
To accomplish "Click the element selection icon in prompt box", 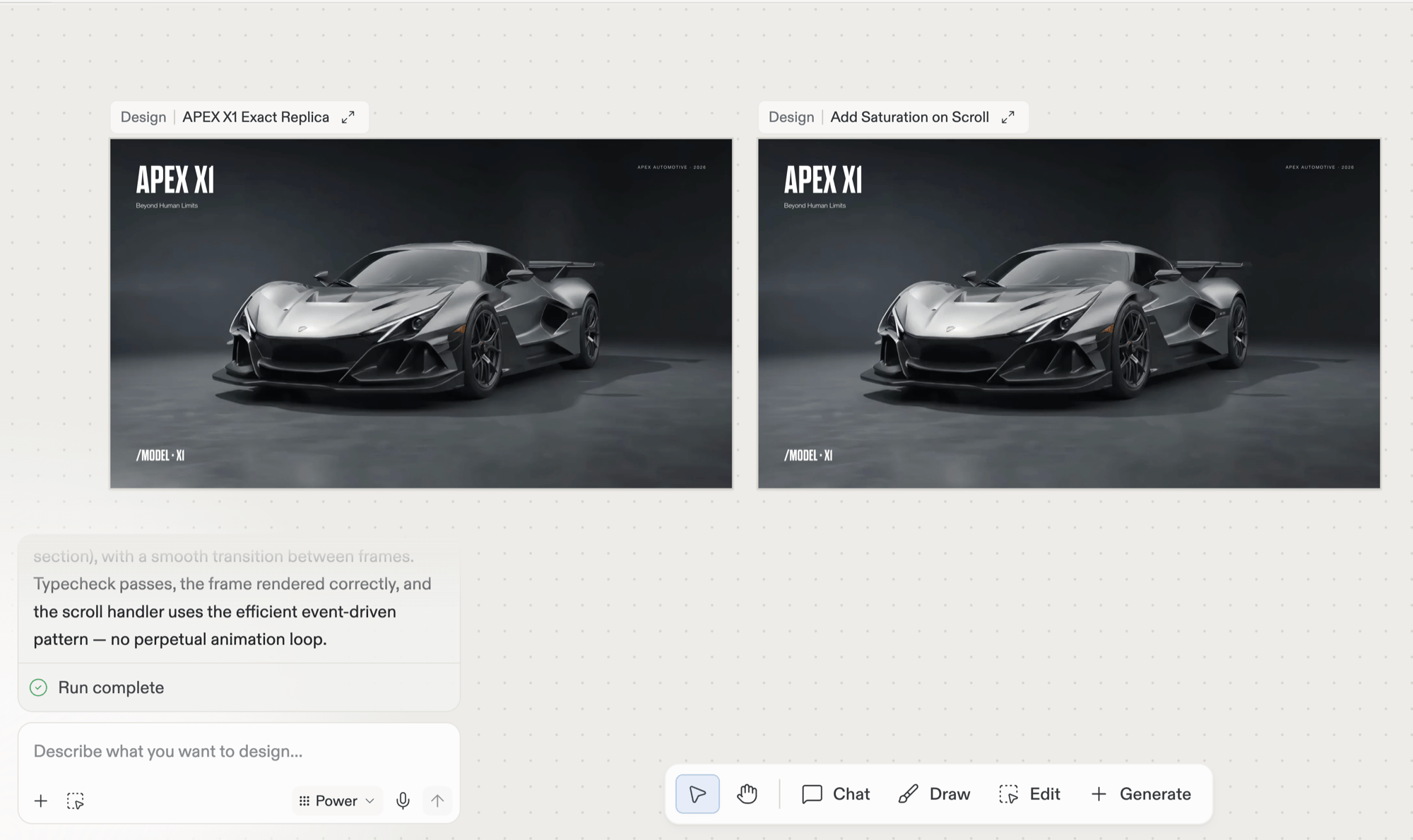I will point(76,800).
